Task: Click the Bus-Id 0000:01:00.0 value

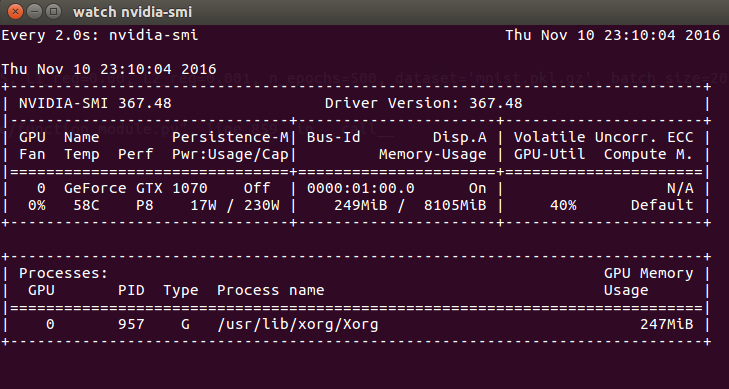Action: point(360,188)
